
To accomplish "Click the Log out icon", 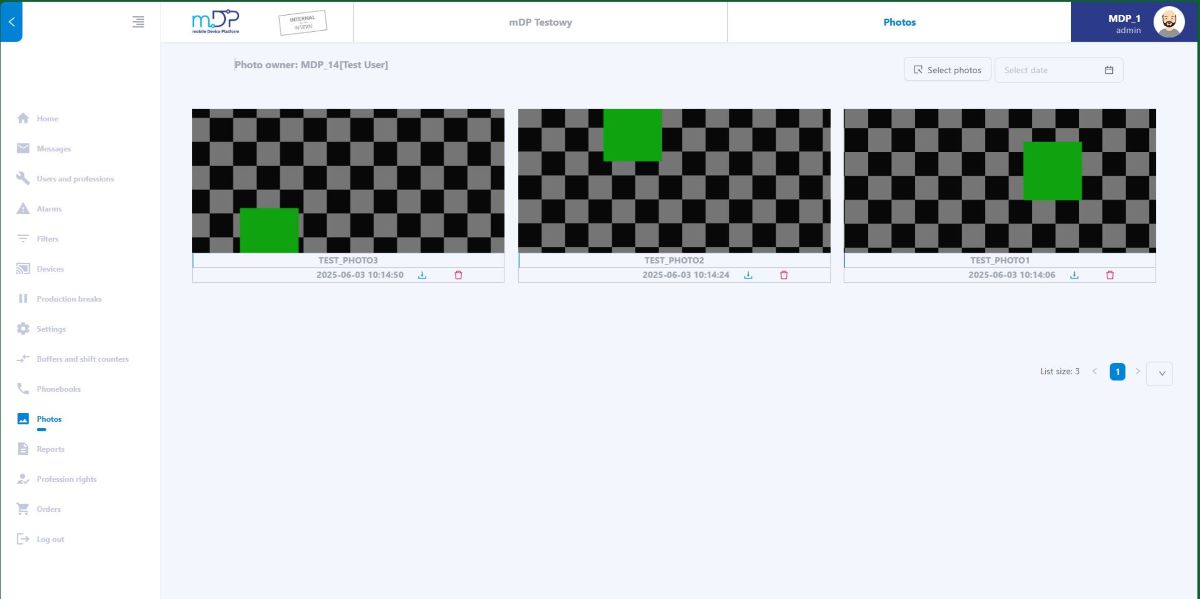I will coord(23,539).
